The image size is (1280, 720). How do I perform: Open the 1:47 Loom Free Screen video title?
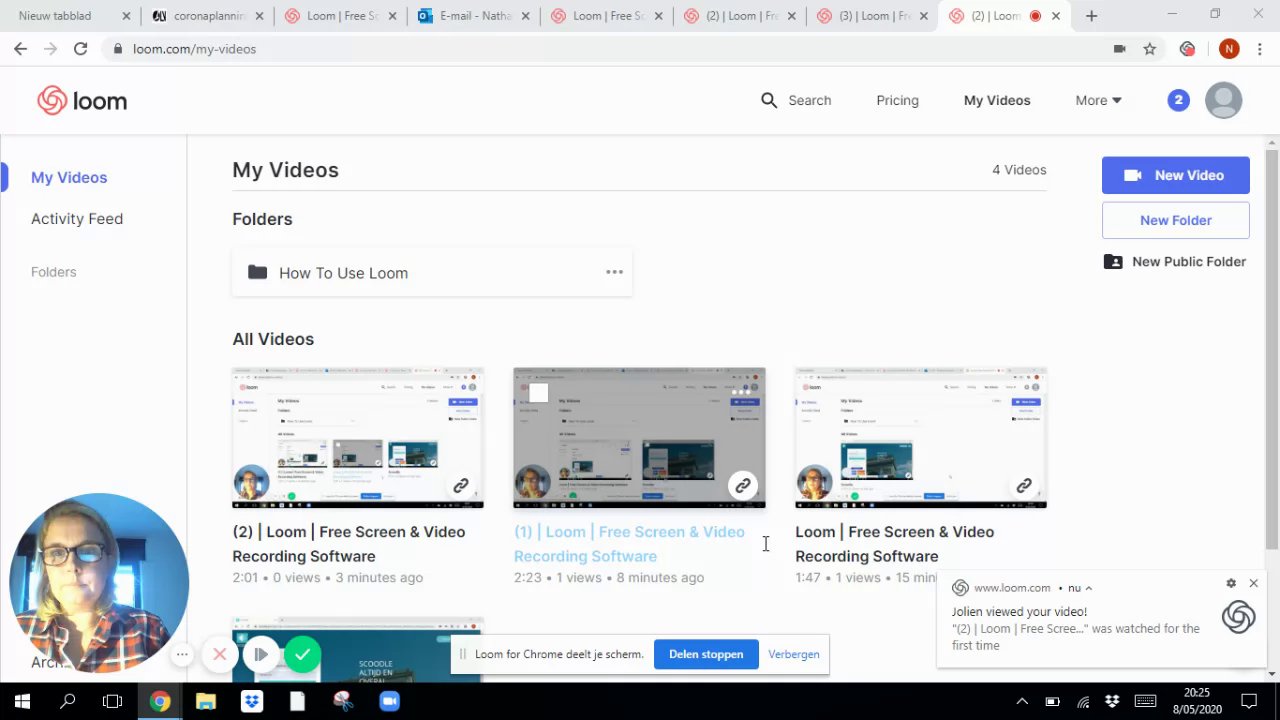click(895, 544)
